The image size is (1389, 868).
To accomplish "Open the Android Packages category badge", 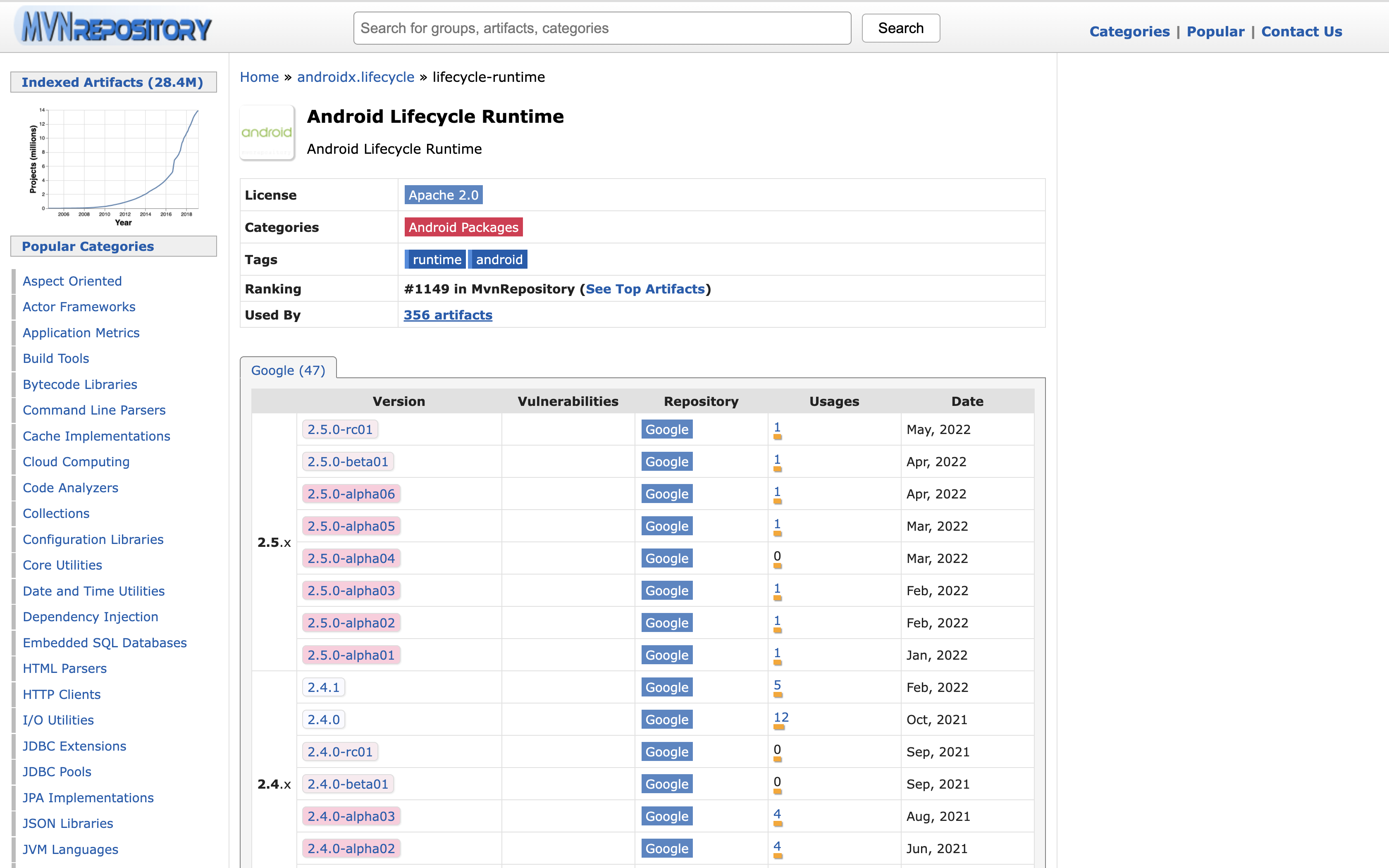I will pyautogui.click(x=463, y=227).
